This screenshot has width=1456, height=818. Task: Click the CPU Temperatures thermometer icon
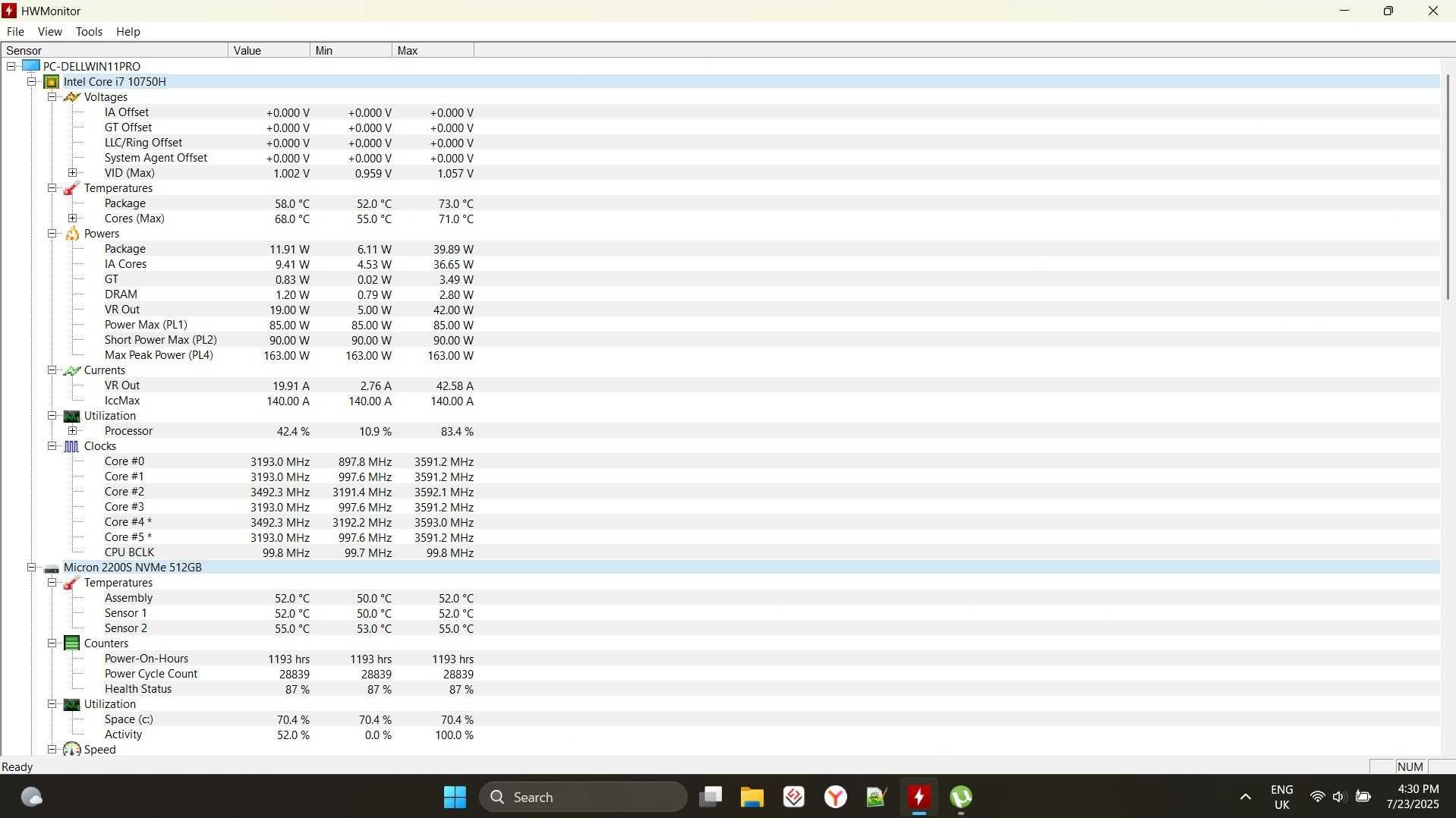(x=72, y=187)
